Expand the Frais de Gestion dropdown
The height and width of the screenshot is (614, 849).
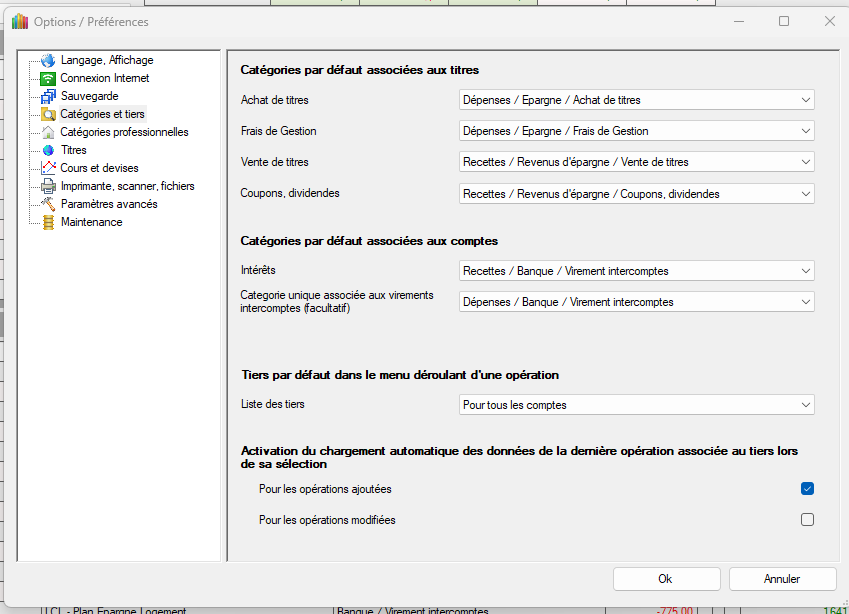636,131
